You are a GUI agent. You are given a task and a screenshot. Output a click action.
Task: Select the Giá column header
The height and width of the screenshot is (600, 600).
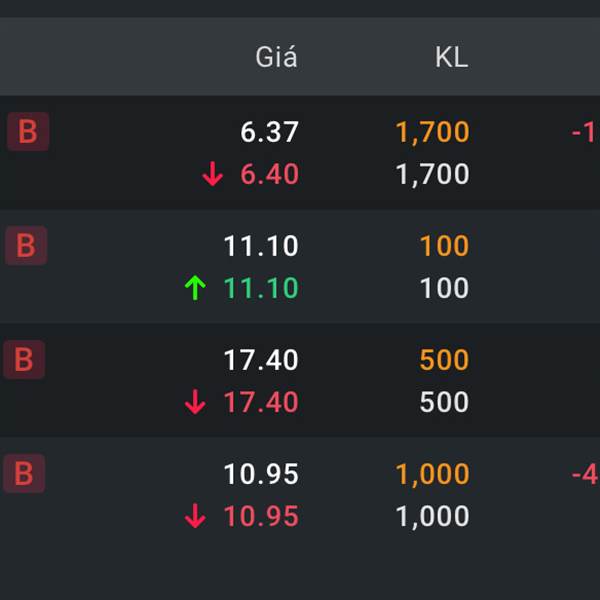[x=276, y=57]
